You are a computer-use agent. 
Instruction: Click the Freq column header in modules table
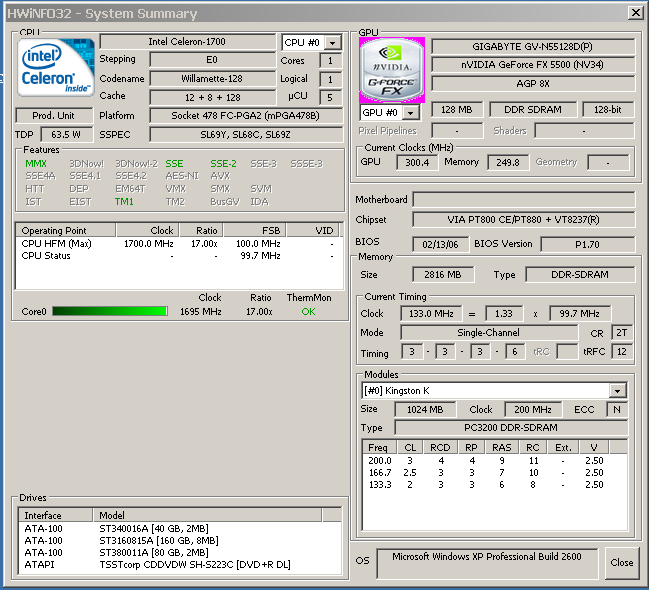[x=380, y=448]
